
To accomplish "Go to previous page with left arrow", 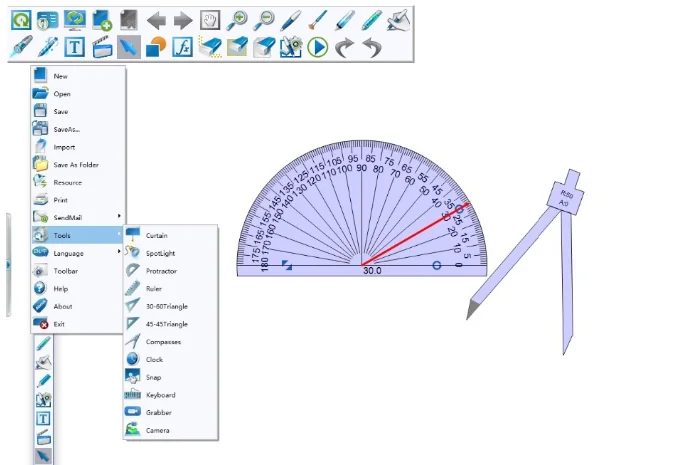I will [x=156, y=21].
